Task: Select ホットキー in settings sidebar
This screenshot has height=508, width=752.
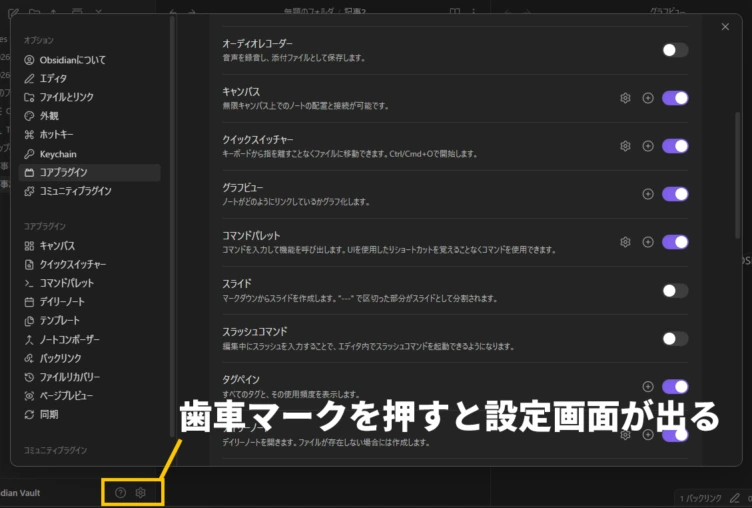Action: [56, 135]
